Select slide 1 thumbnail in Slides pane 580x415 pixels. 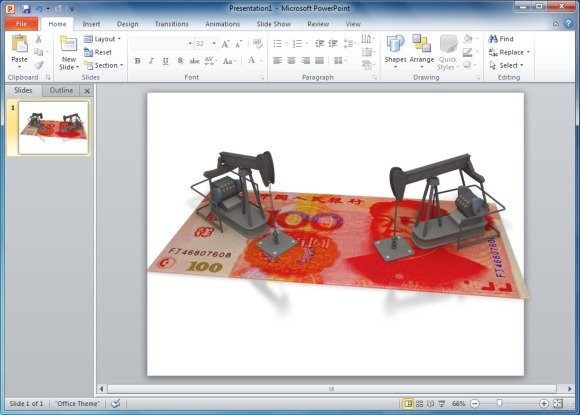point(53,128)
